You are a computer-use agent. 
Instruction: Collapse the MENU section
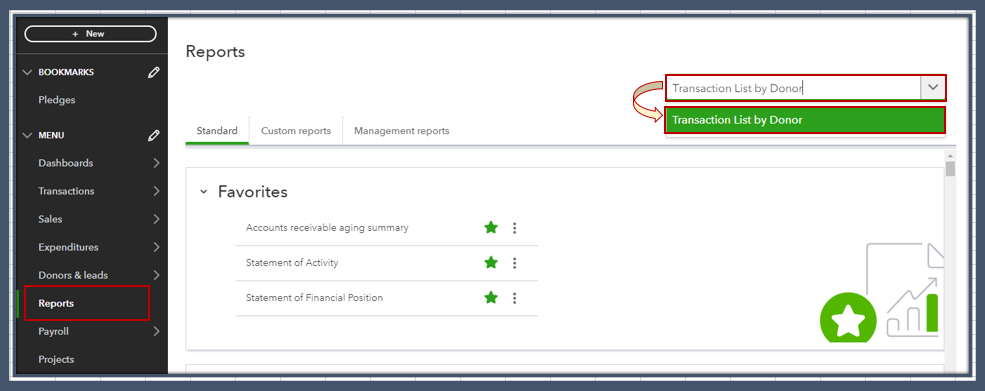point(27,135)
